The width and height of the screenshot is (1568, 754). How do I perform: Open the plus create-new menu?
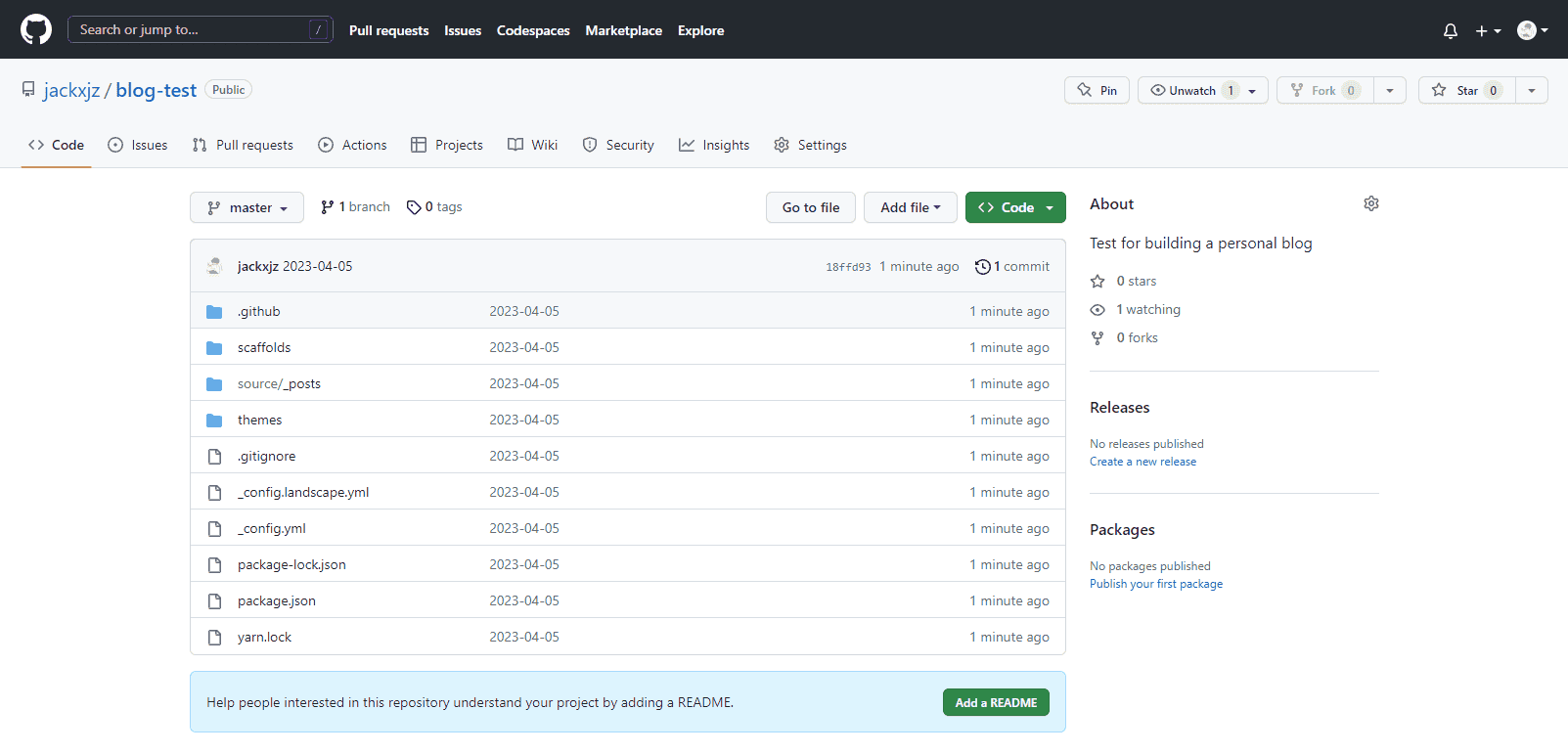tap(1488, 30)
